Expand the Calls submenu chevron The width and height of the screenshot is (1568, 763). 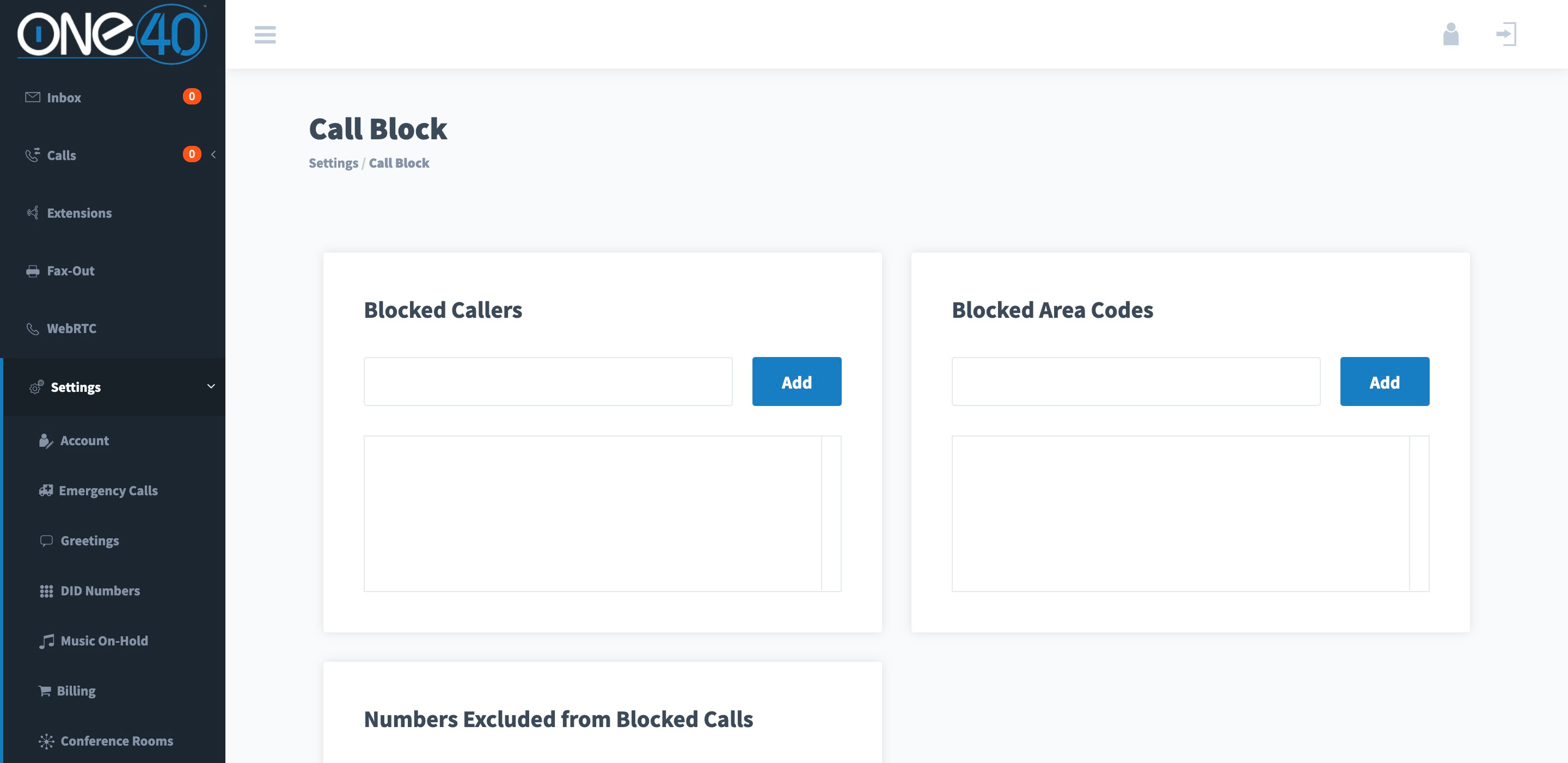tap(213, 155)
